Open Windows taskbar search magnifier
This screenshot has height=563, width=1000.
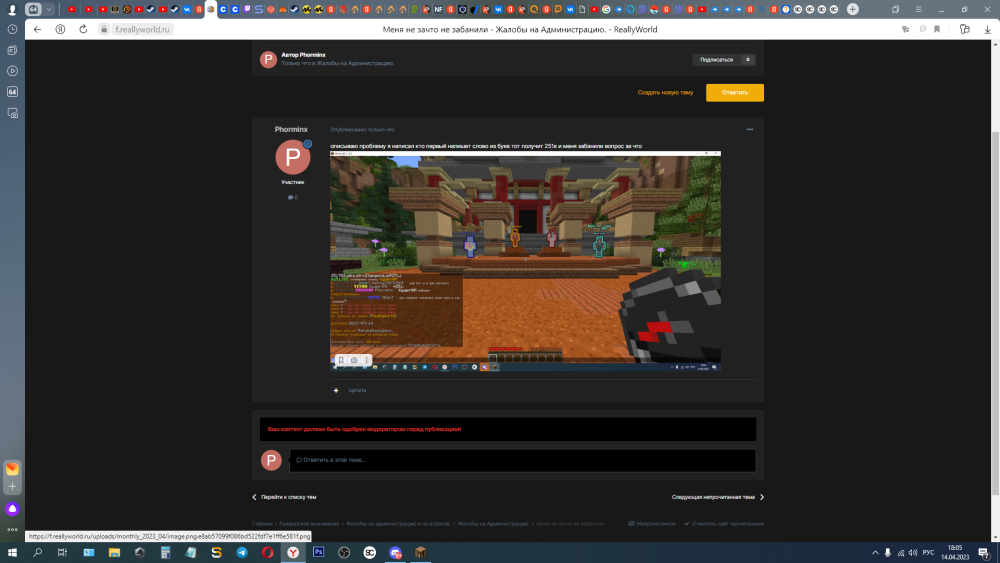click(x=38, y=553)
